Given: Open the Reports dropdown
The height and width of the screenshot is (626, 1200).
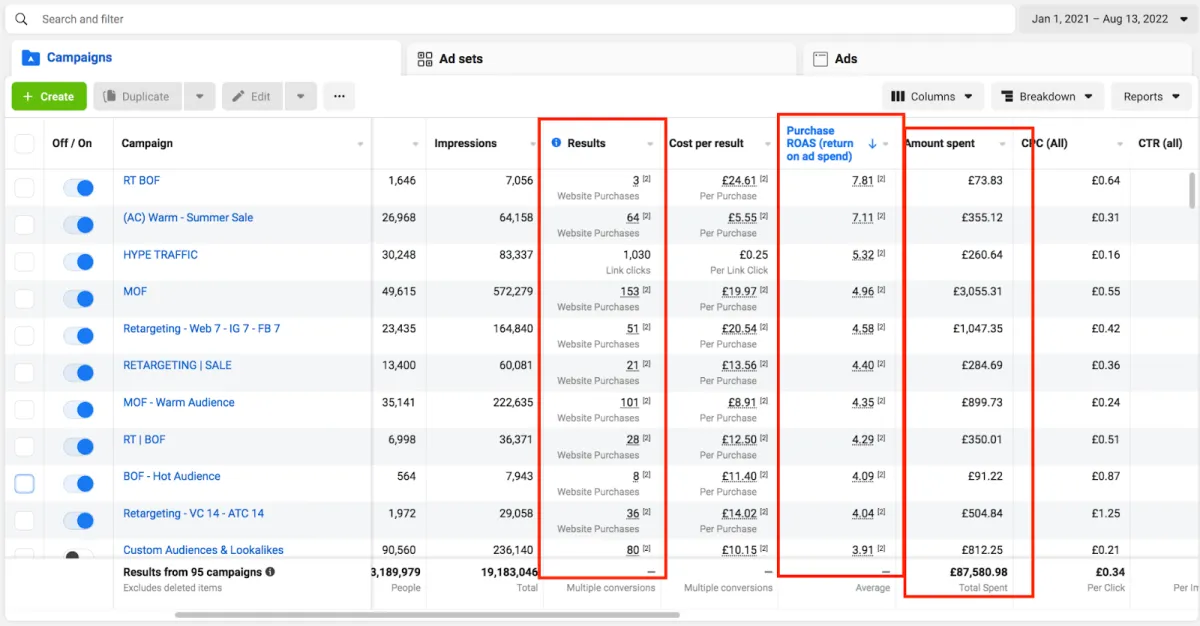Looking at the screenshot, I should tap(1151, 96).
